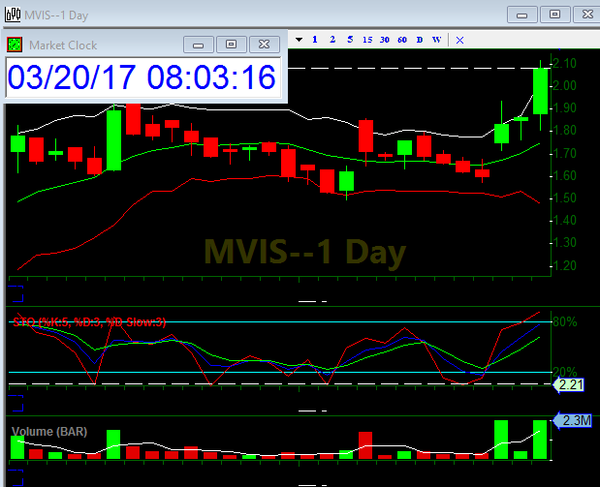Image resolution: width=600 pixels, height=487 pixels.
Task: Switch chart to 1-minute interval
Action: (314, 40)
